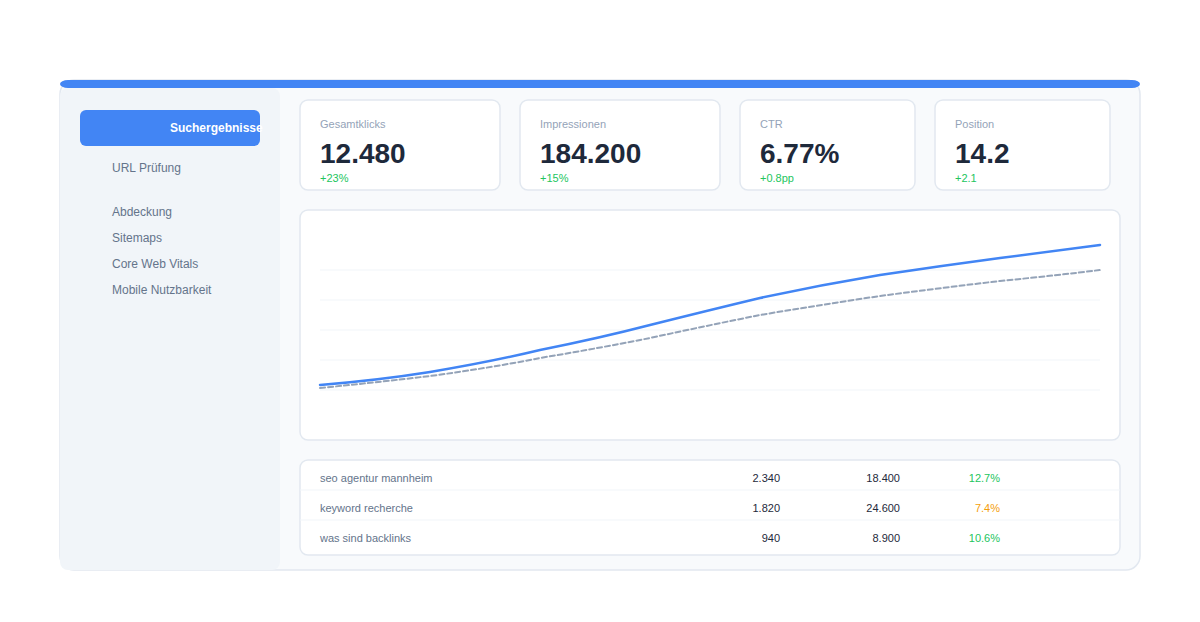This screenshot has width=1200, height=622.
Task: Select the Position metric card
Action: point(1022,145)
